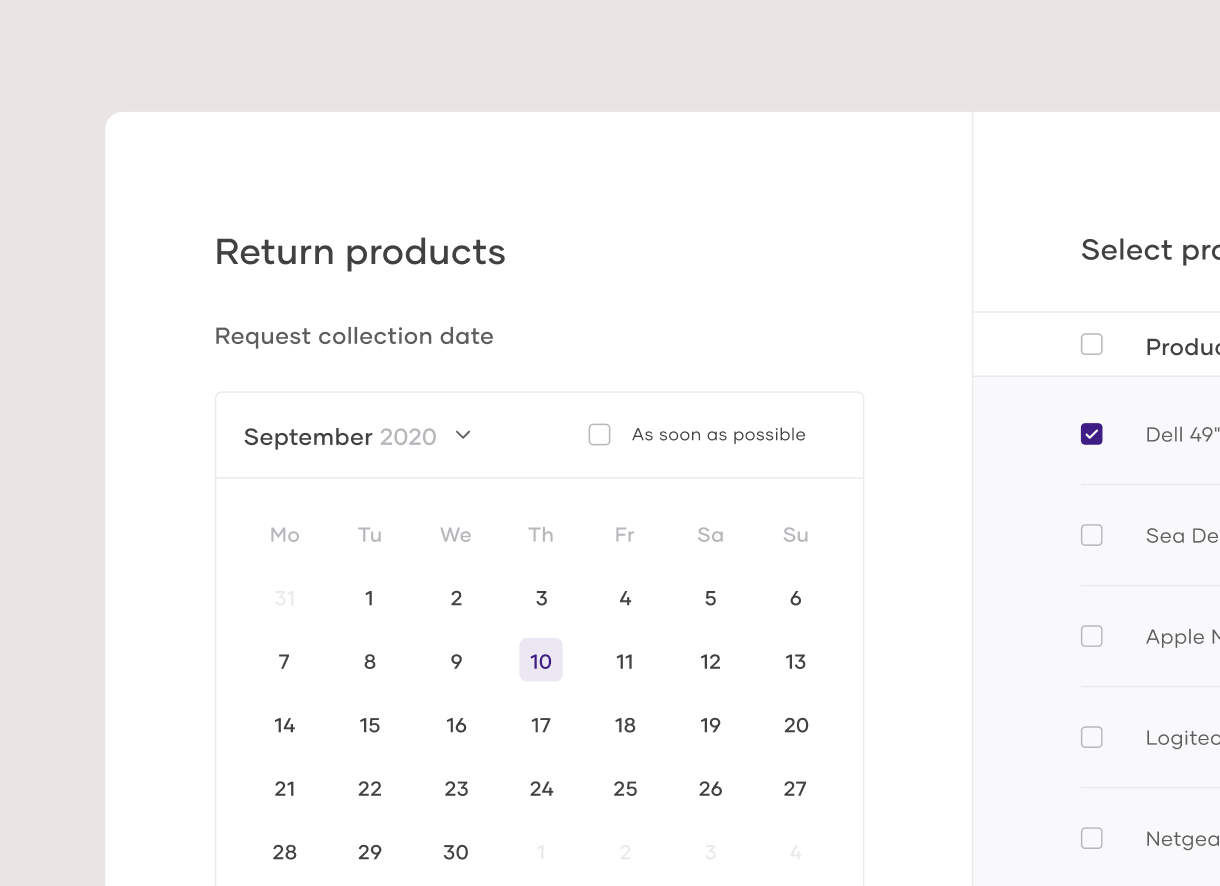Uncheck the Dell 49" product checkbox

point(1092,434)
